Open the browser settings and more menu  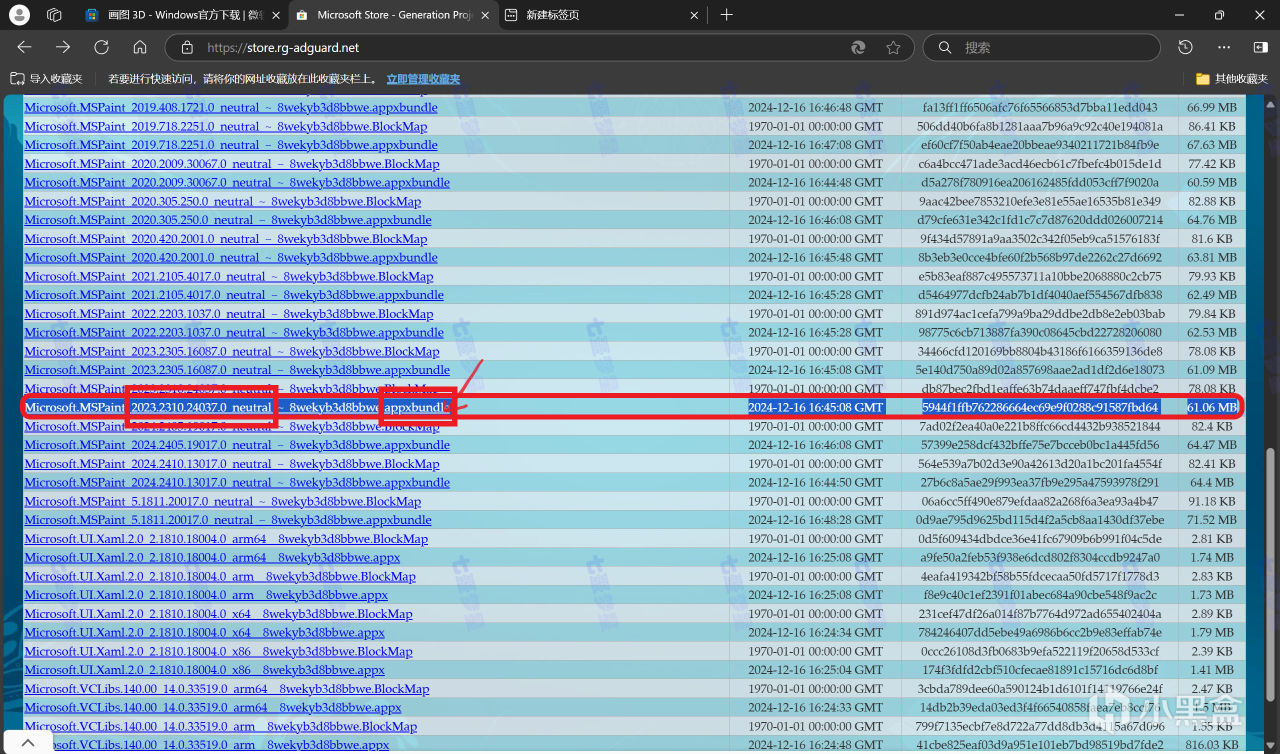(1224, 47)
